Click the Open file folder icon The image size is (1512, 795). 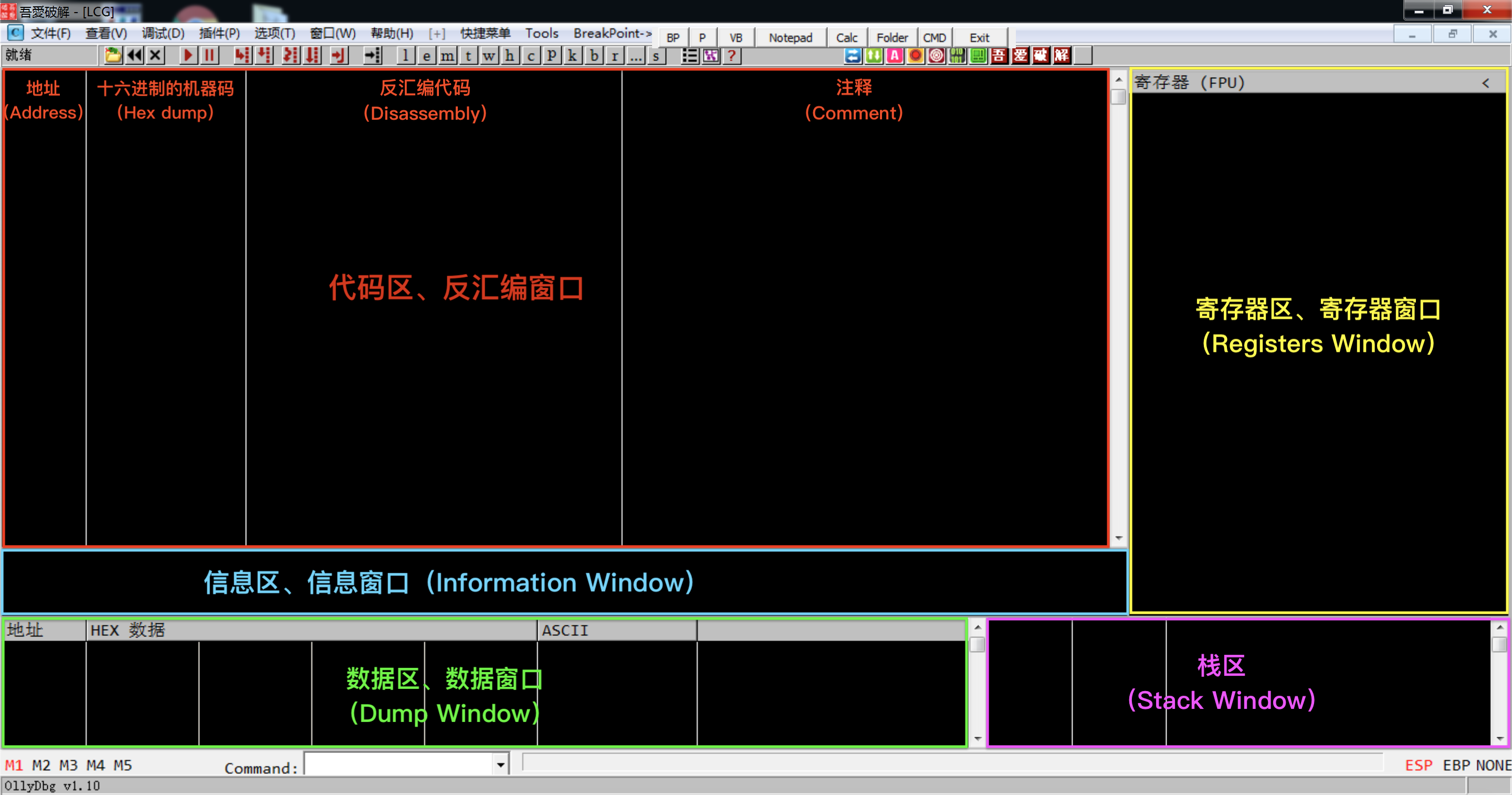point(113,56)
